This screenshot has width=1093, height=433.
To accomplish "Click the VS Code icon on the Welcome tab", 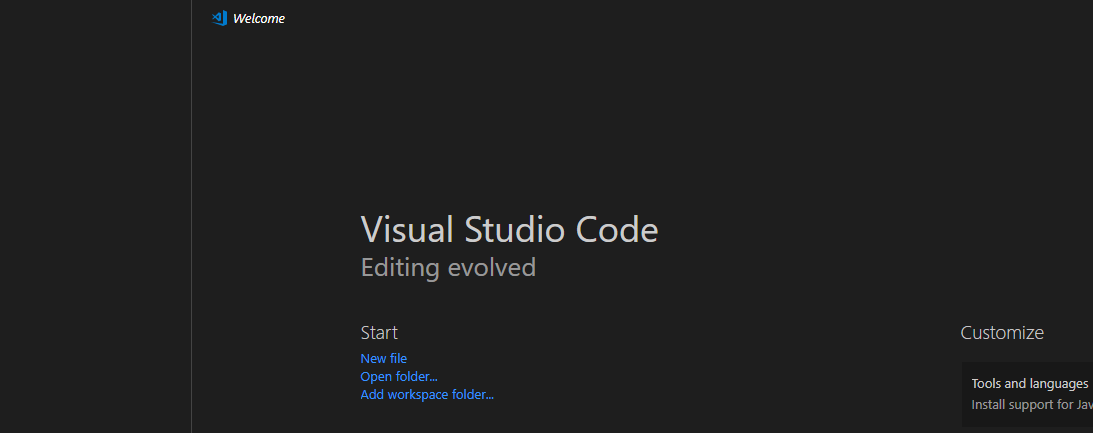I will [219, 19].
